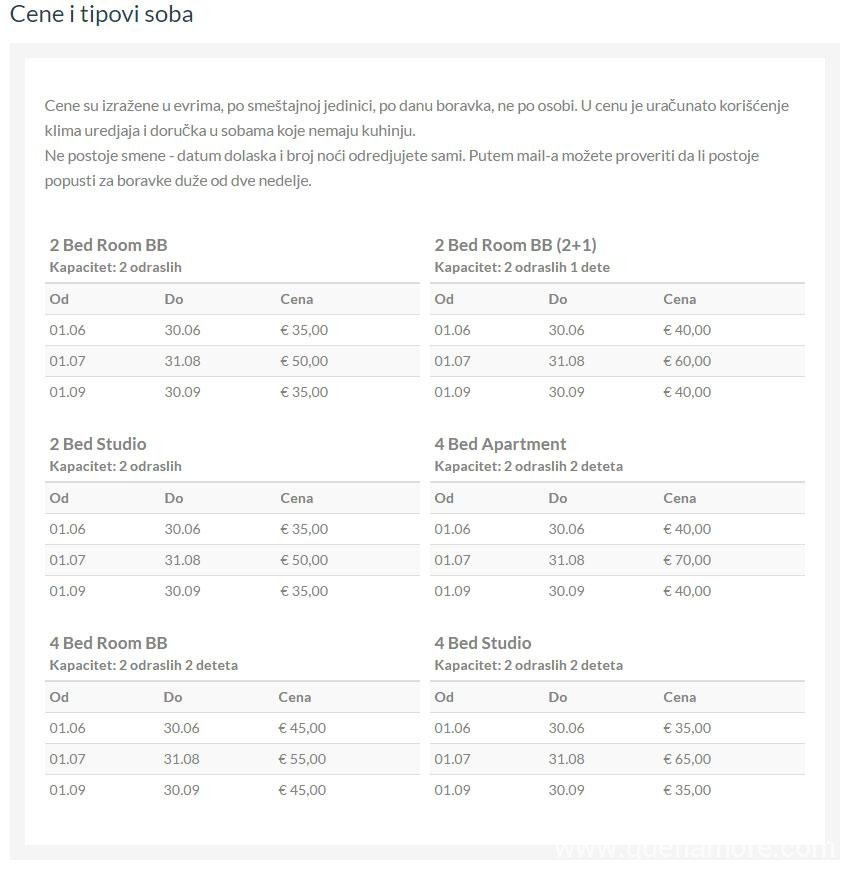854x872 pixels.
Task: Click the '4 Bed Room BB' heading
Action: 108,643
